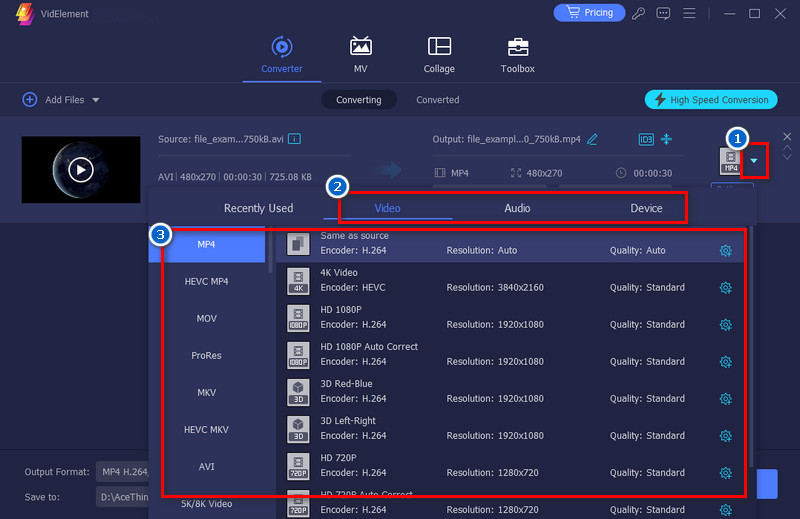Click the compress video icon beside ID3
The width and height of the screenshot is (800, 519).
tap(667, 139)
